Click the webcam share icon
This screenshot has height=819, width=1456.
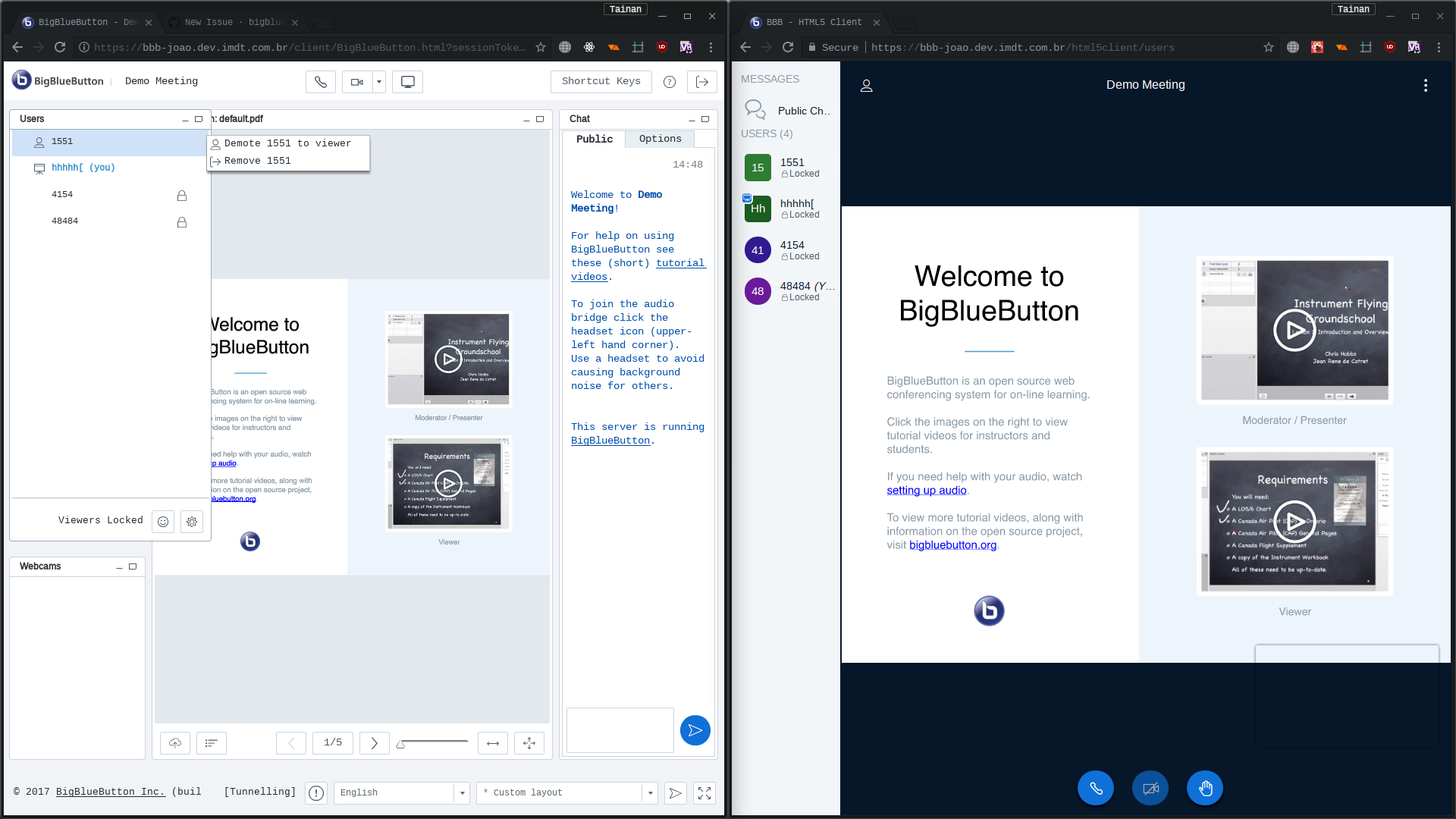(x=357, y=82)
